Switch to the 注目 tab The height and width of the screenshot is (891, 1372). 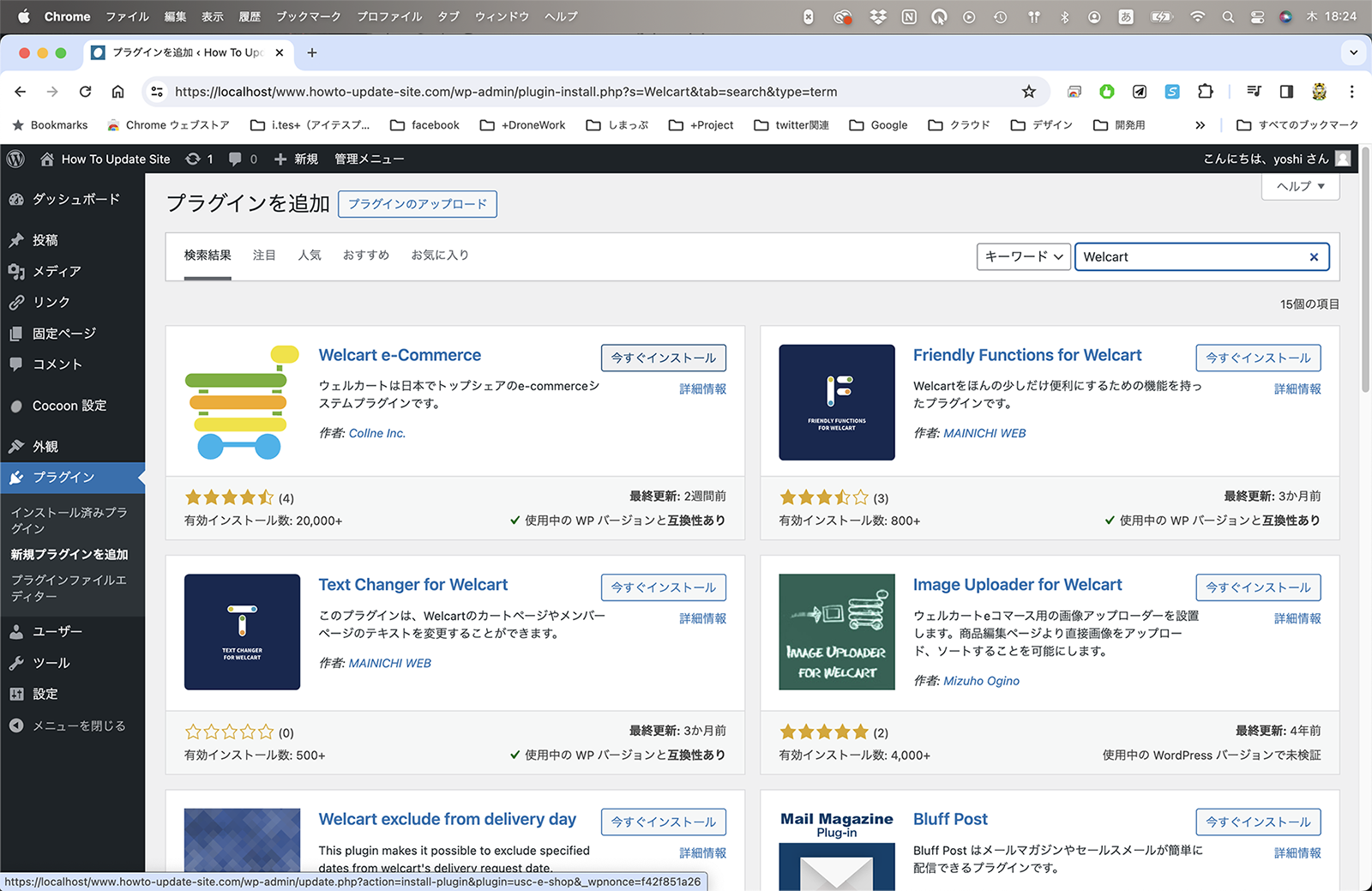[264, 255]
